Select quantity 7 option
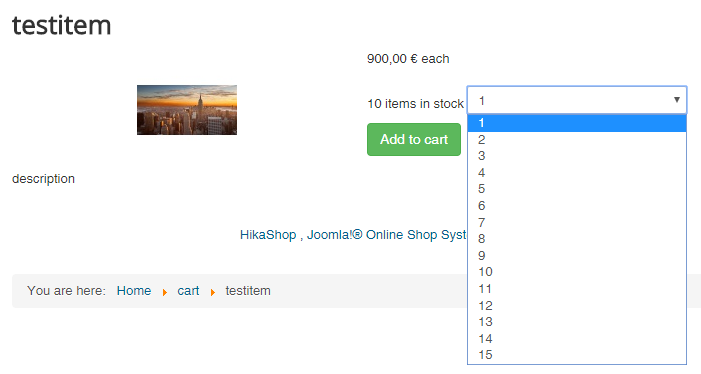 (x=577, y=222)
